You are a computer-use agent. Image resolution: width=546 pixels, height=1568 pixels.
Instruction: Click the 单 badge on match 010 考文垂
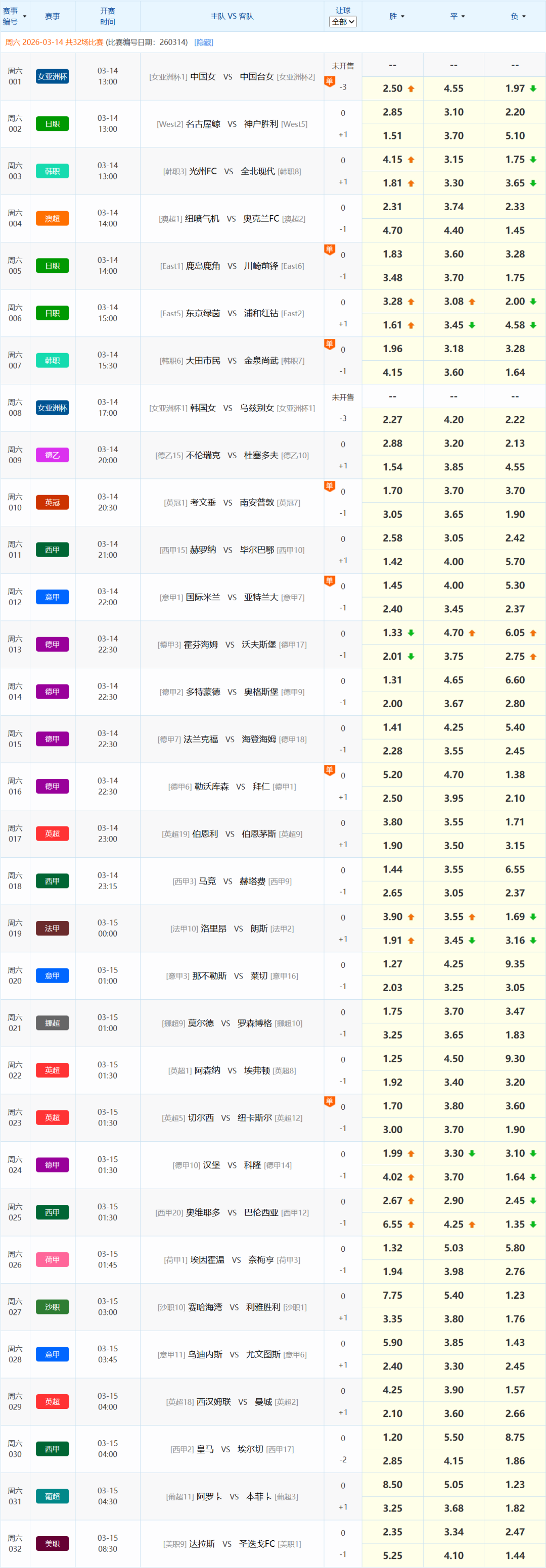[x=329, y=486]
